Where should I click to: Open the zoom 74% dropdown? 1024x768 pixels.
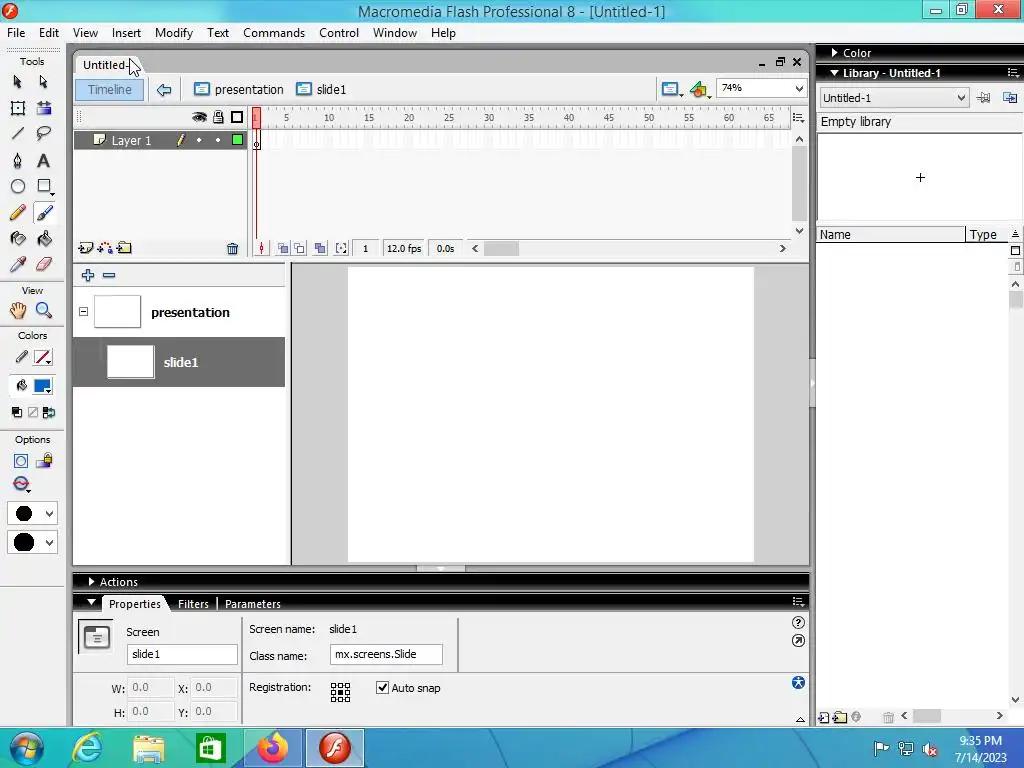799,88
